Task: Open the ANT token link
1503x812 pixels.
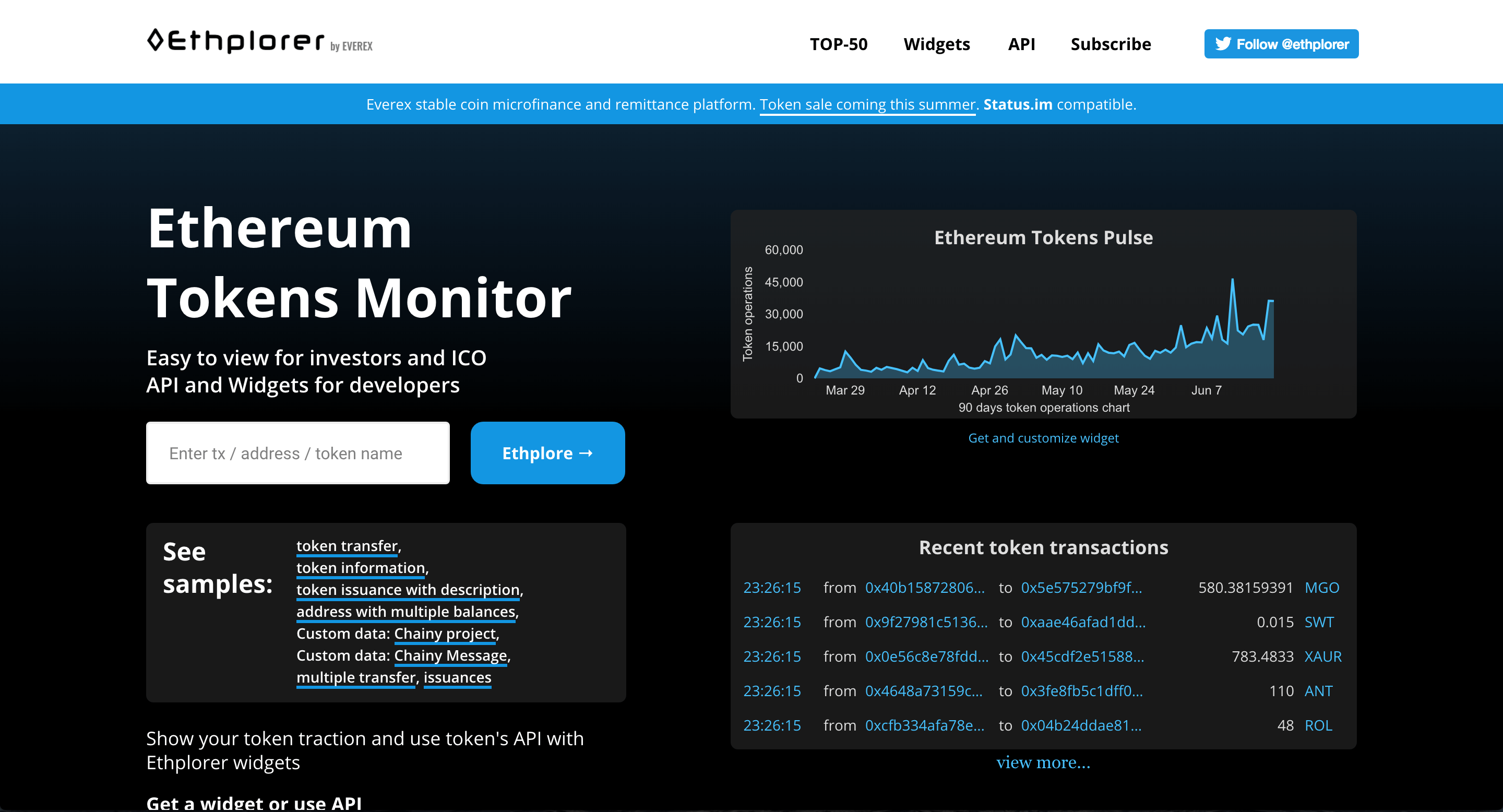Action: [1319, 690]
